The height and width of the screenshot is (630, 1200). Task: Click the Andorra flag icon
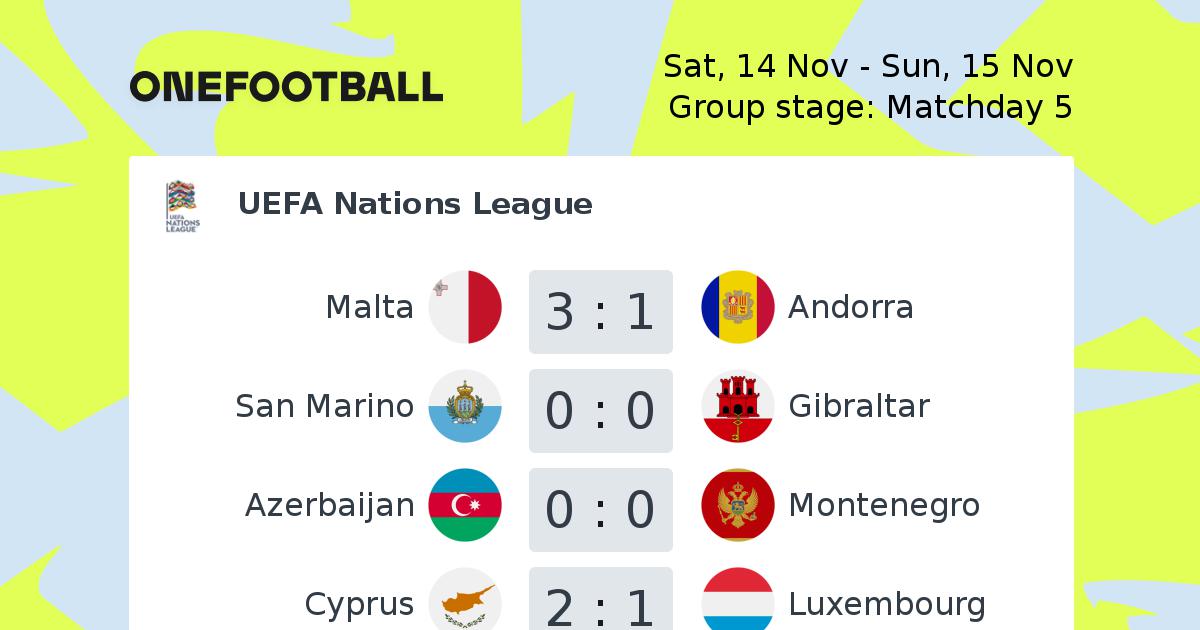[738, 307]
